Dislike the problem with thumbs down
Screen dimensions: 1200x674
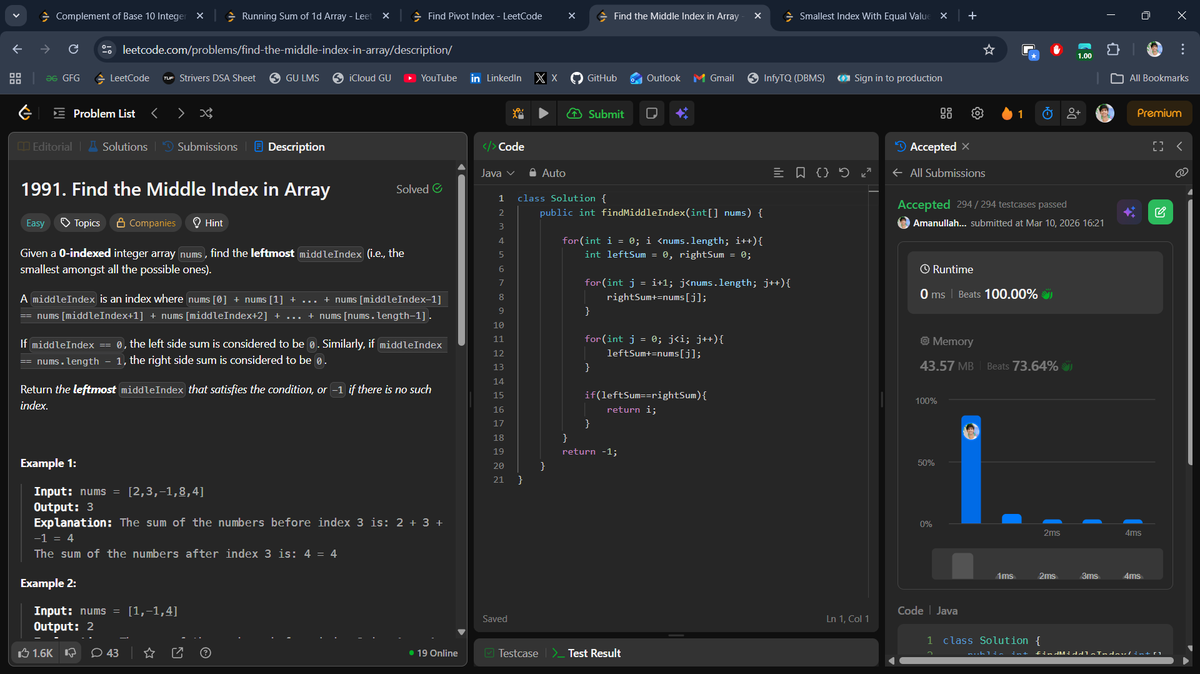71,653
